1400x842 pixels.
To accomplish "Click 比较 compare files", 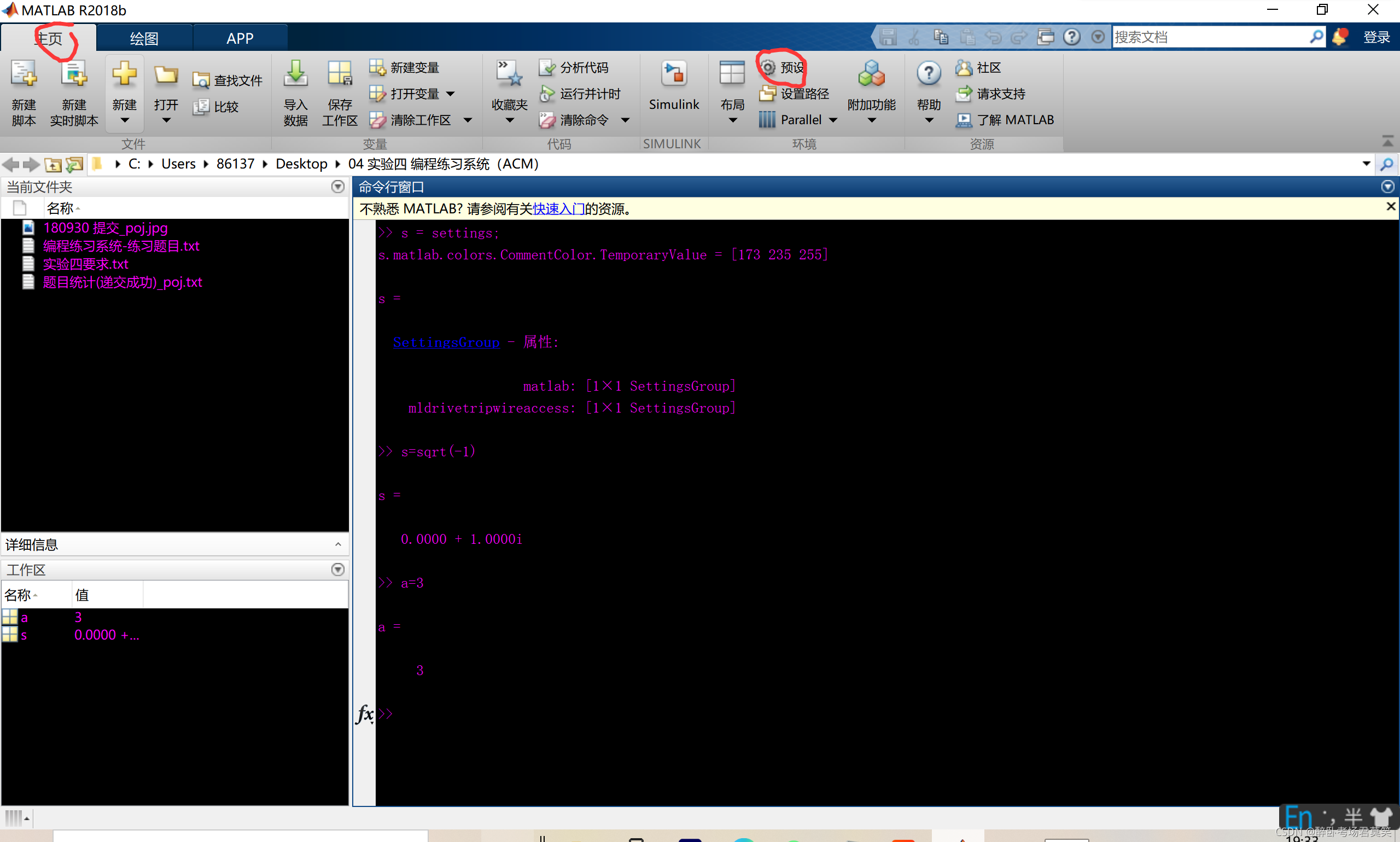I will pyautogui.click(x=215, y=107).
